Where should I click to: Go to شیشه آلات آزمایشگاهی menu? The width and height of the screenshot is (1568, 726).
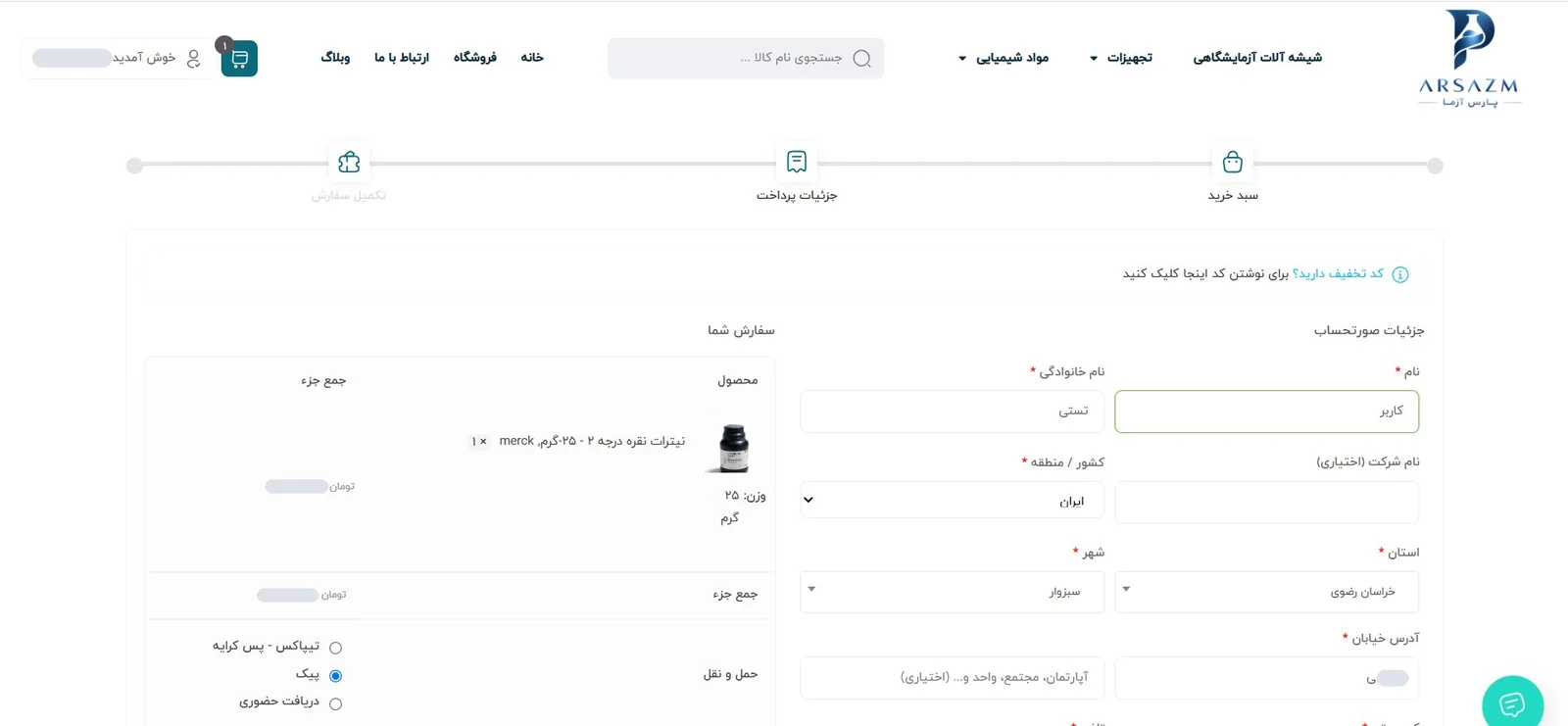(1257, 58)
